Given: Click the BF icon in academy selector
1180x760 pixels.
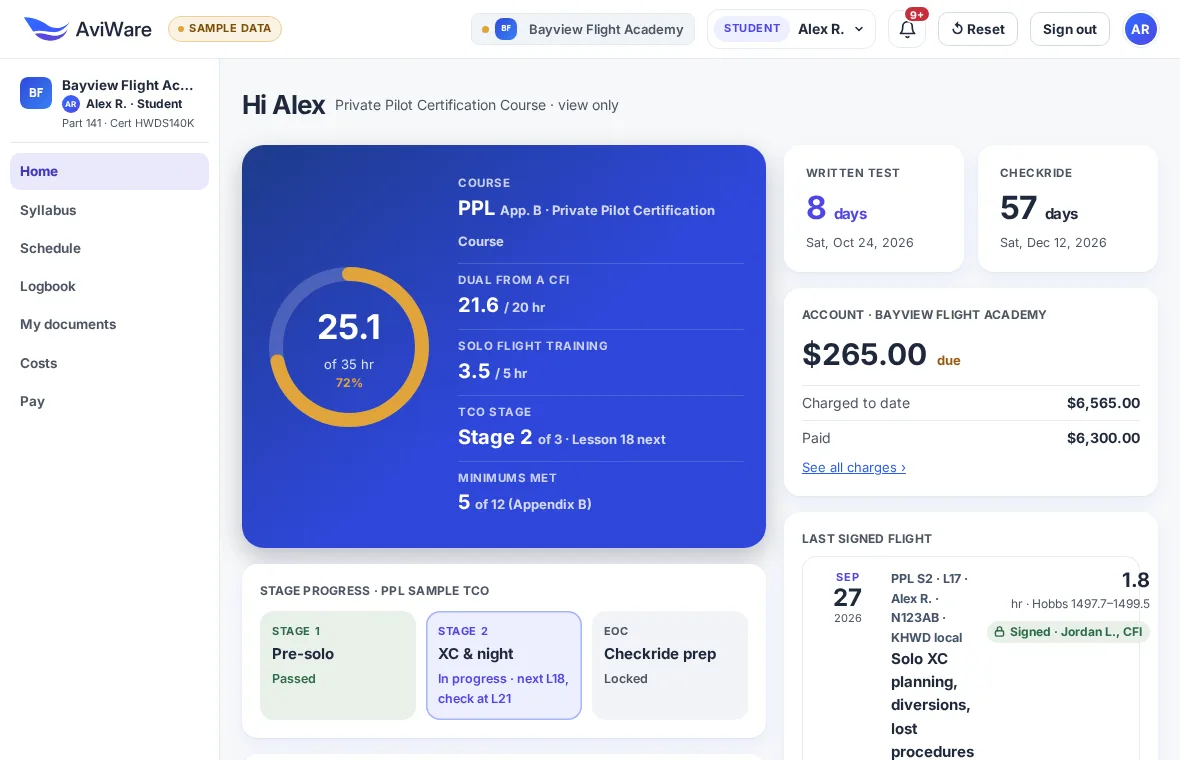Looking at the screenshot, I should point(506,29).
